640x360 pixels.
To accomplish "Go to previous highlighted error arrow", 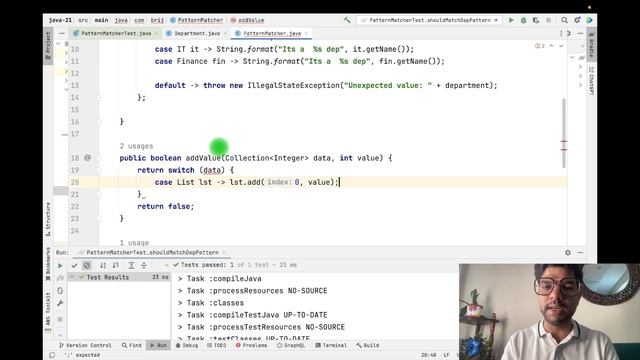I will click(x=551, y=46).
